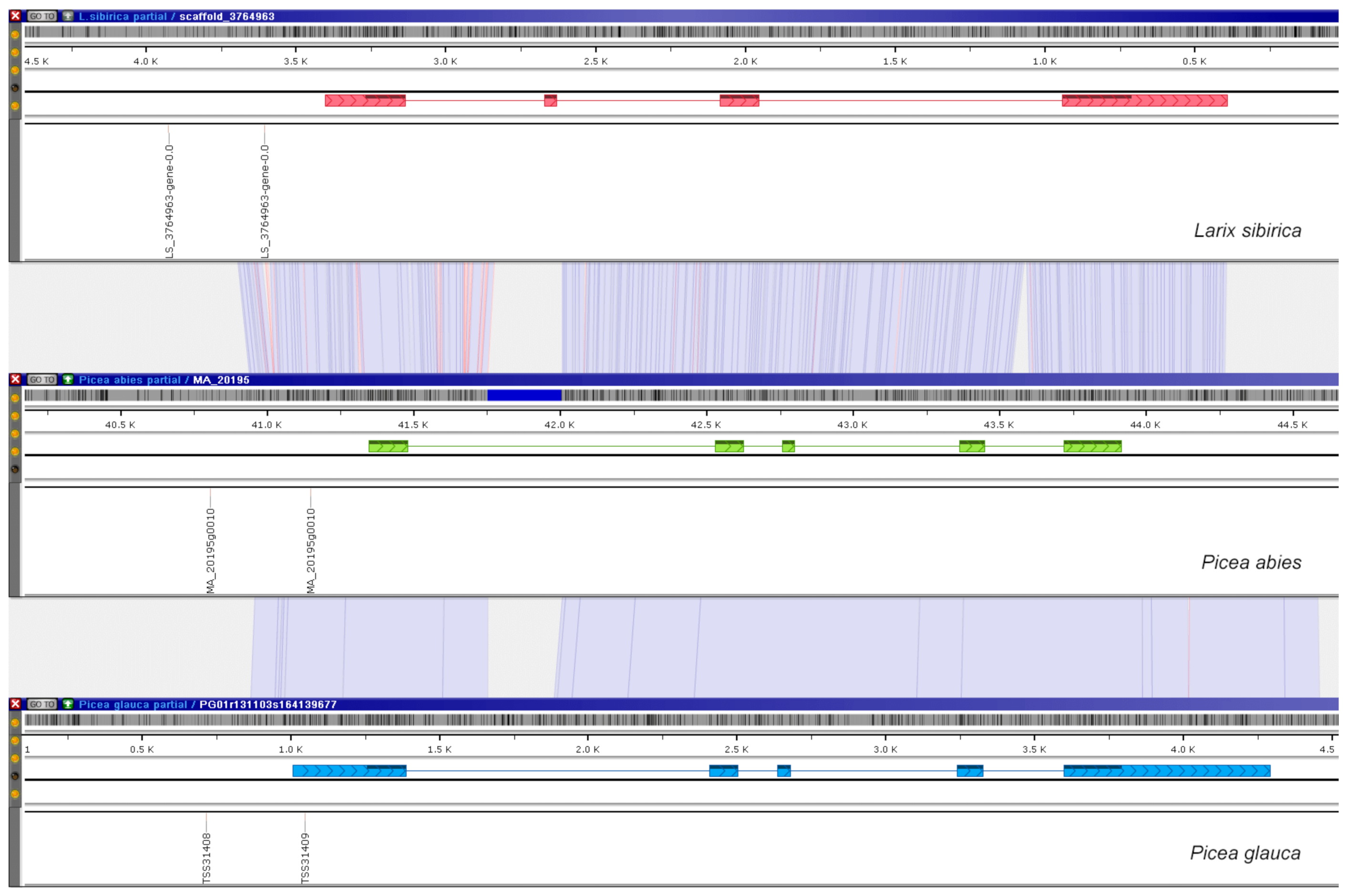Click the red X icon on the Picea glauca panel

[15, 705]
